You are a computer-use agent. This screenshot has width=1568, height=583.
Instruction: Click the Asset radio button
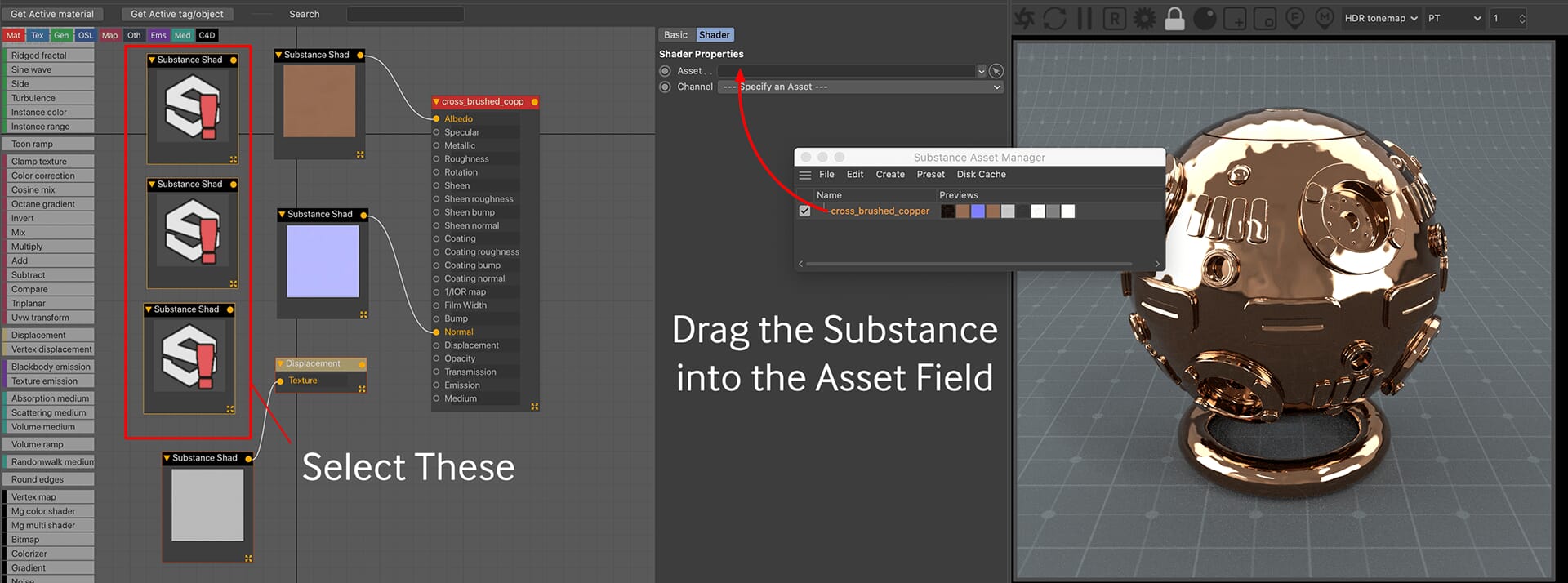coord(665,71)
